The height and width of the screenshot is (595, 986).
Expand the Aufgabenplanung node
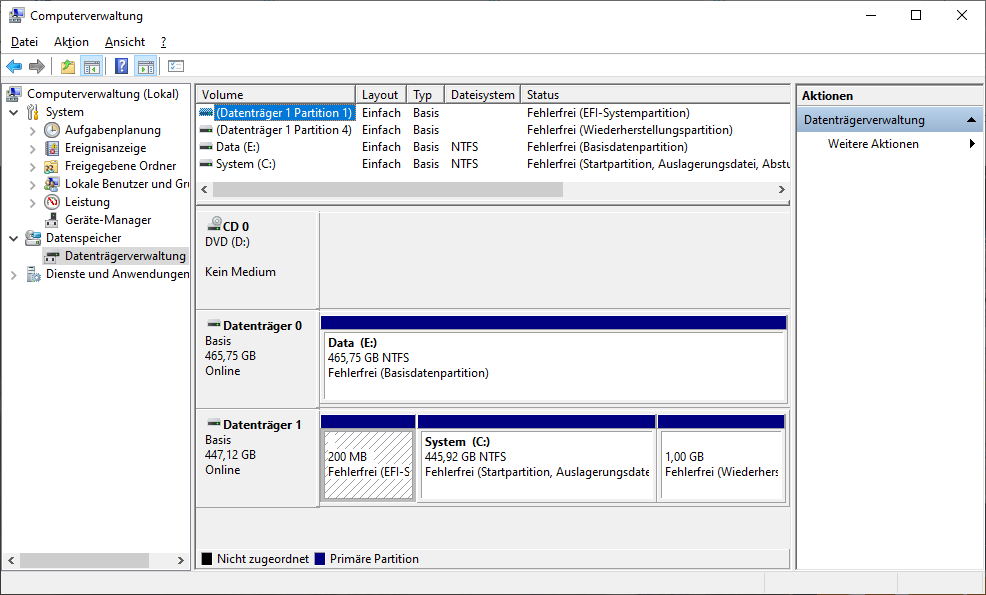point(33,131)
